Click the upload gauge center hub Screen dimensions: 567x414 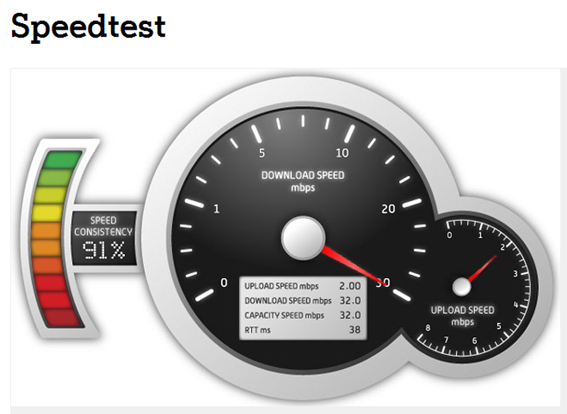(x=462, y=287)
